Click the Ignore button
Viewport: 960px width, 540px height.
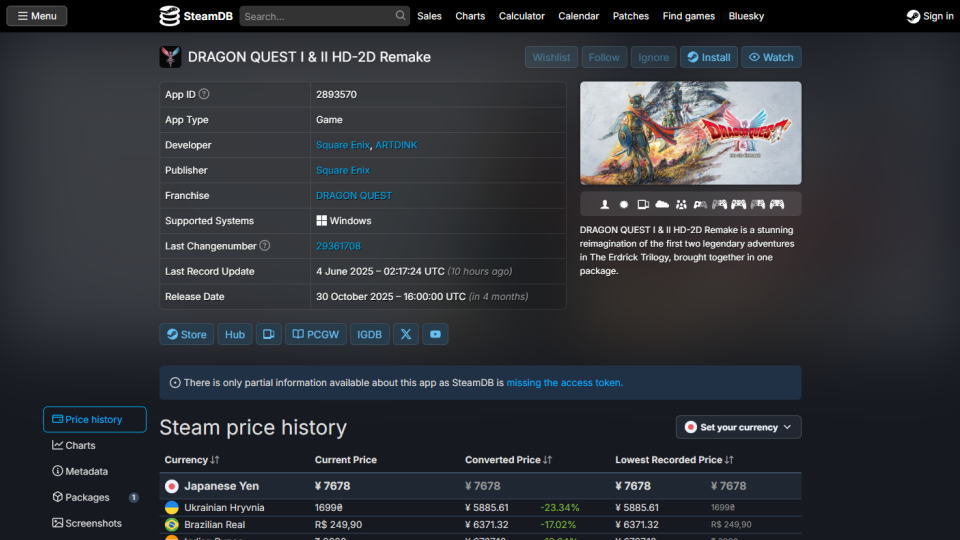tap(653, 57)
